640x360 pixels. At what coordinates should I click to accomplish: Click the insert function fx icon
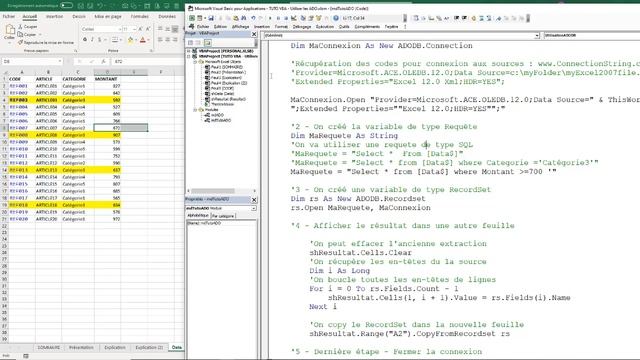[104, 61]
